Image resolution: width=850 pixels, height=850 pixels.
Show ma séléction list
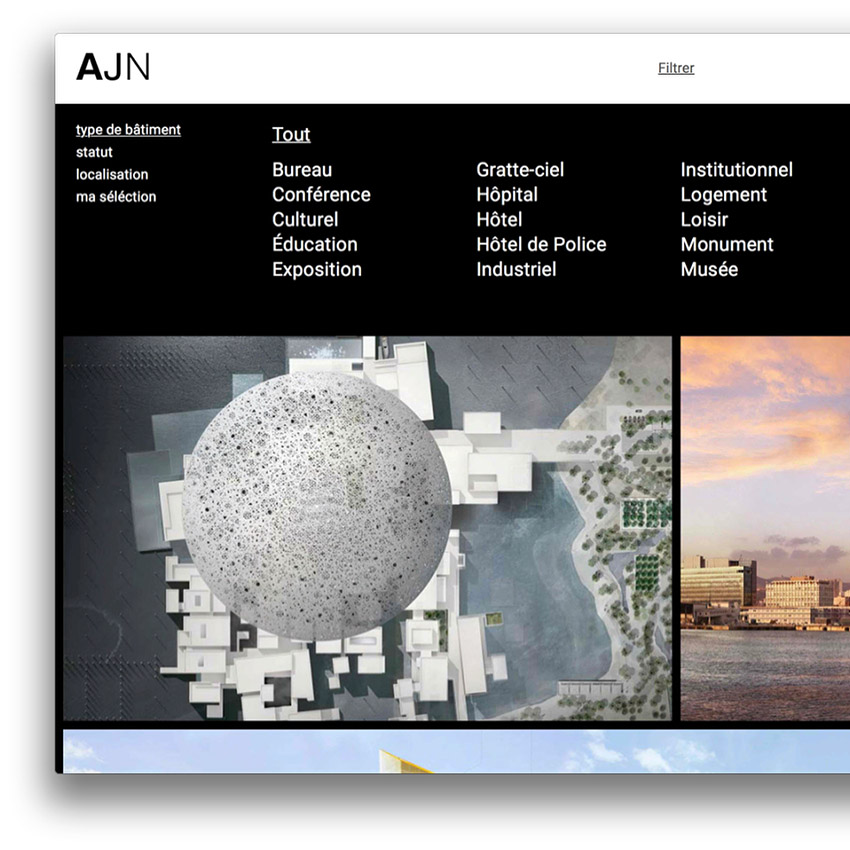(x=116, y=196)
